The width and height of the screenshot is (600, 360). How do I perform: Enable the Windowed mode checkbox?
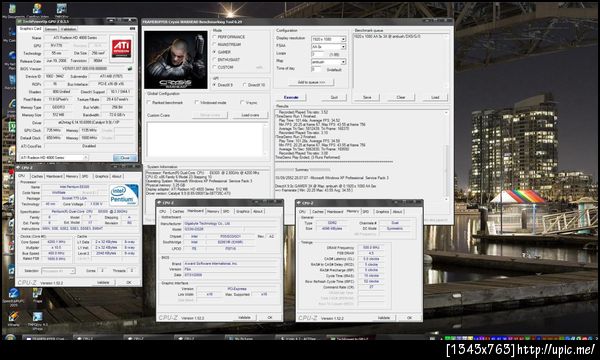click(197, 103)
